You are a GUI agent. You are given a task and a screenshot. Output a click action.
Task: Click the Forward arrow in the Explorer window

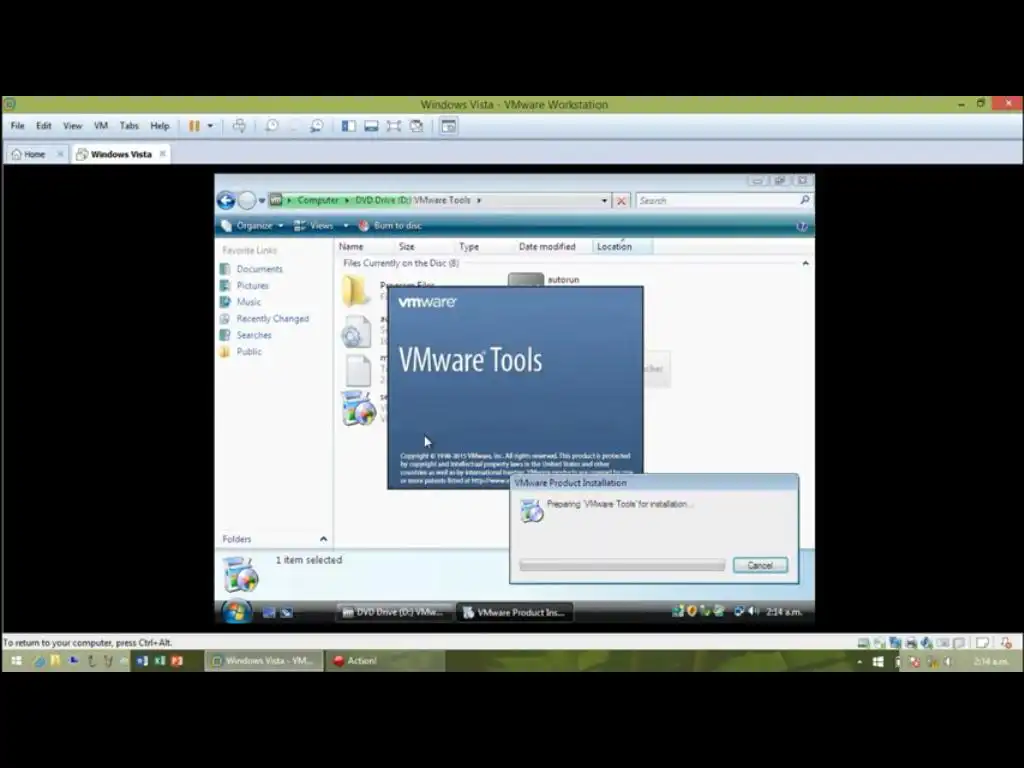click(x=247, y=200)
